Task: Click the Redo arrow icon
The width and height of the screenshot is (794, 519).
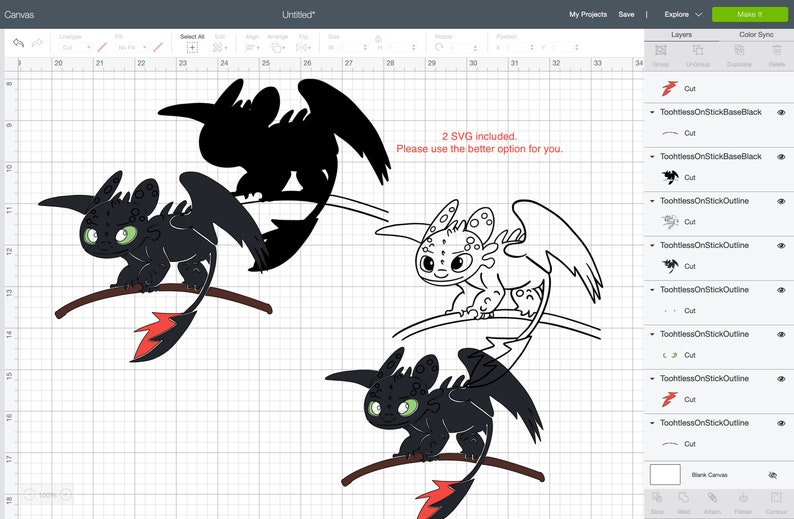Action: tap(37, 43)
